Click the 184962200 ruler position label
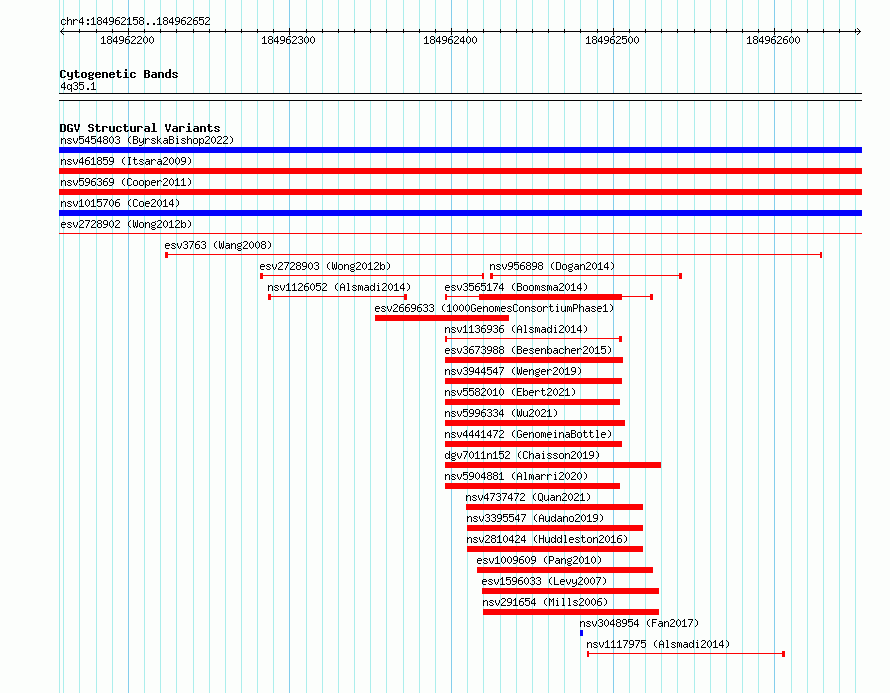This screenshot has height=693, width=890. (127, 40)
